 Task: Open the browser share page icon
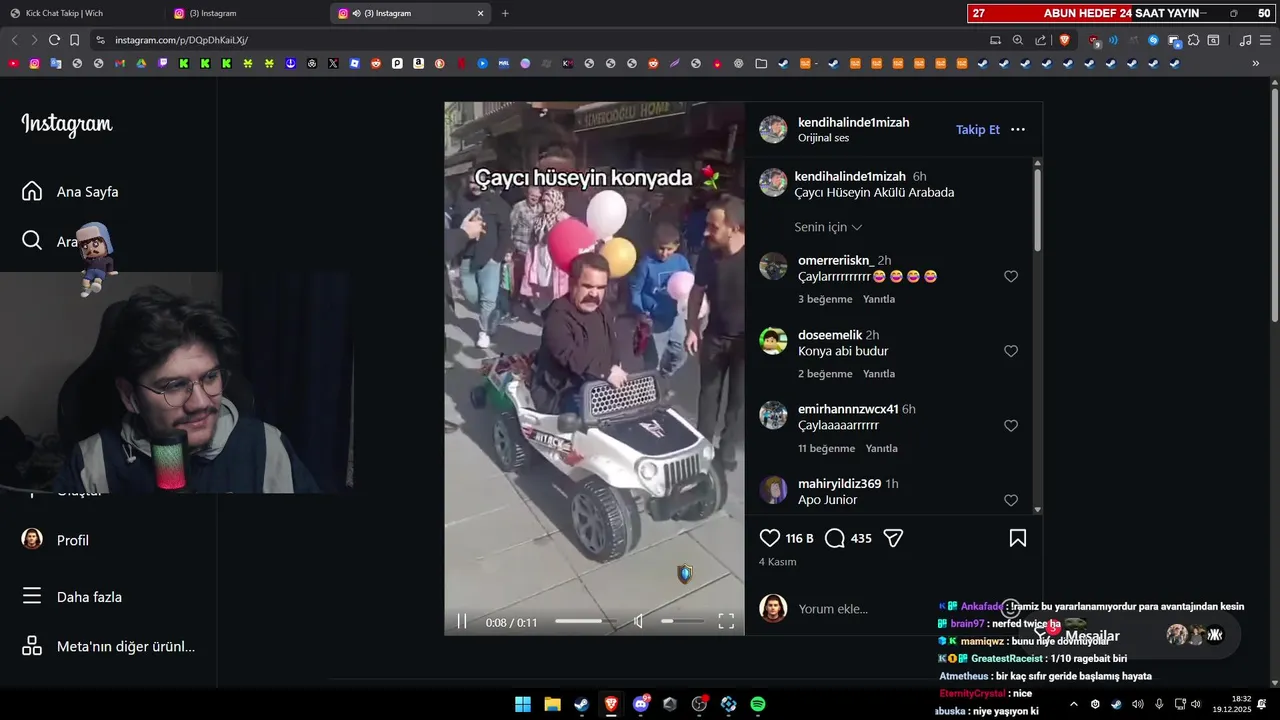coord(1041,40)
